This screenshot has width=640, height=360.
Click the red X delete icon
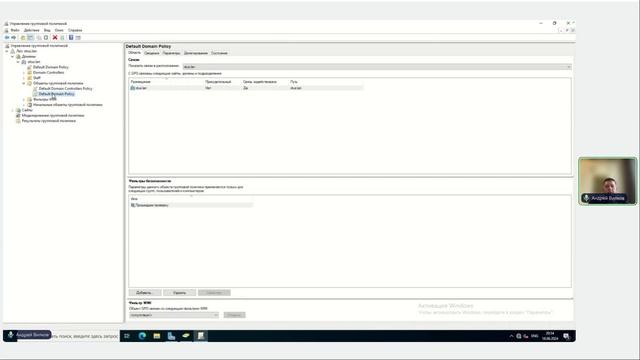pyautogui.click(x=55, y=38)
